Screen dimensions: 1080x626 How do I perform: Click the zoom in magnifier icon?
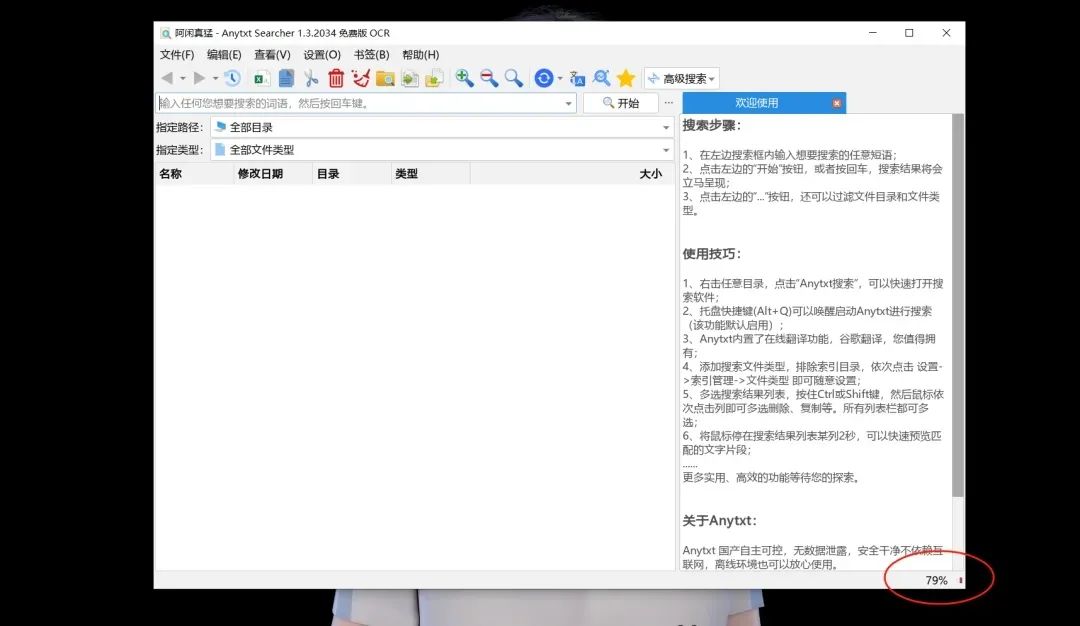point(464,78)
